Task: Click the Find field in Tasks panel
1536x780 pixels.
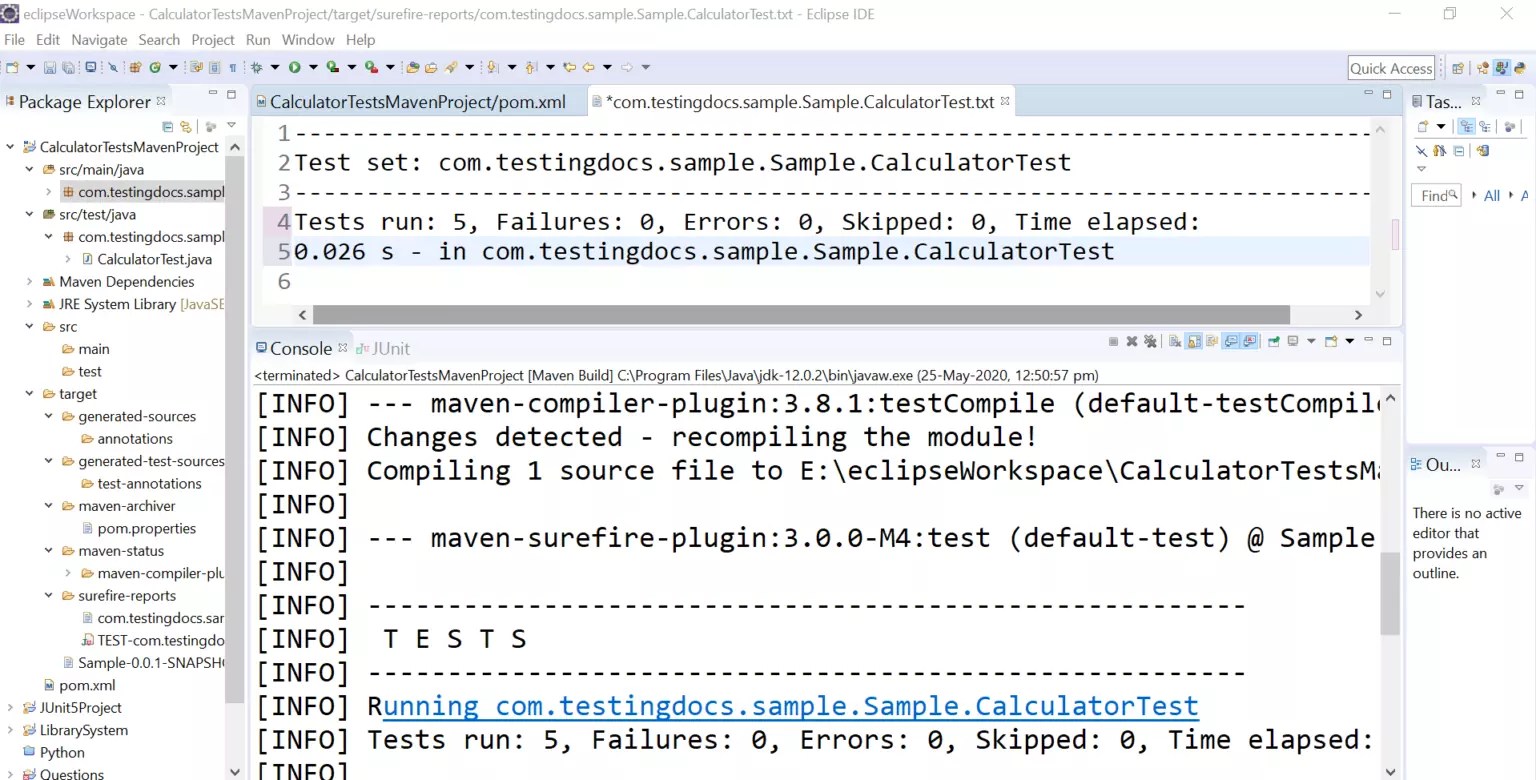Action: click(x=1434, y=195)
